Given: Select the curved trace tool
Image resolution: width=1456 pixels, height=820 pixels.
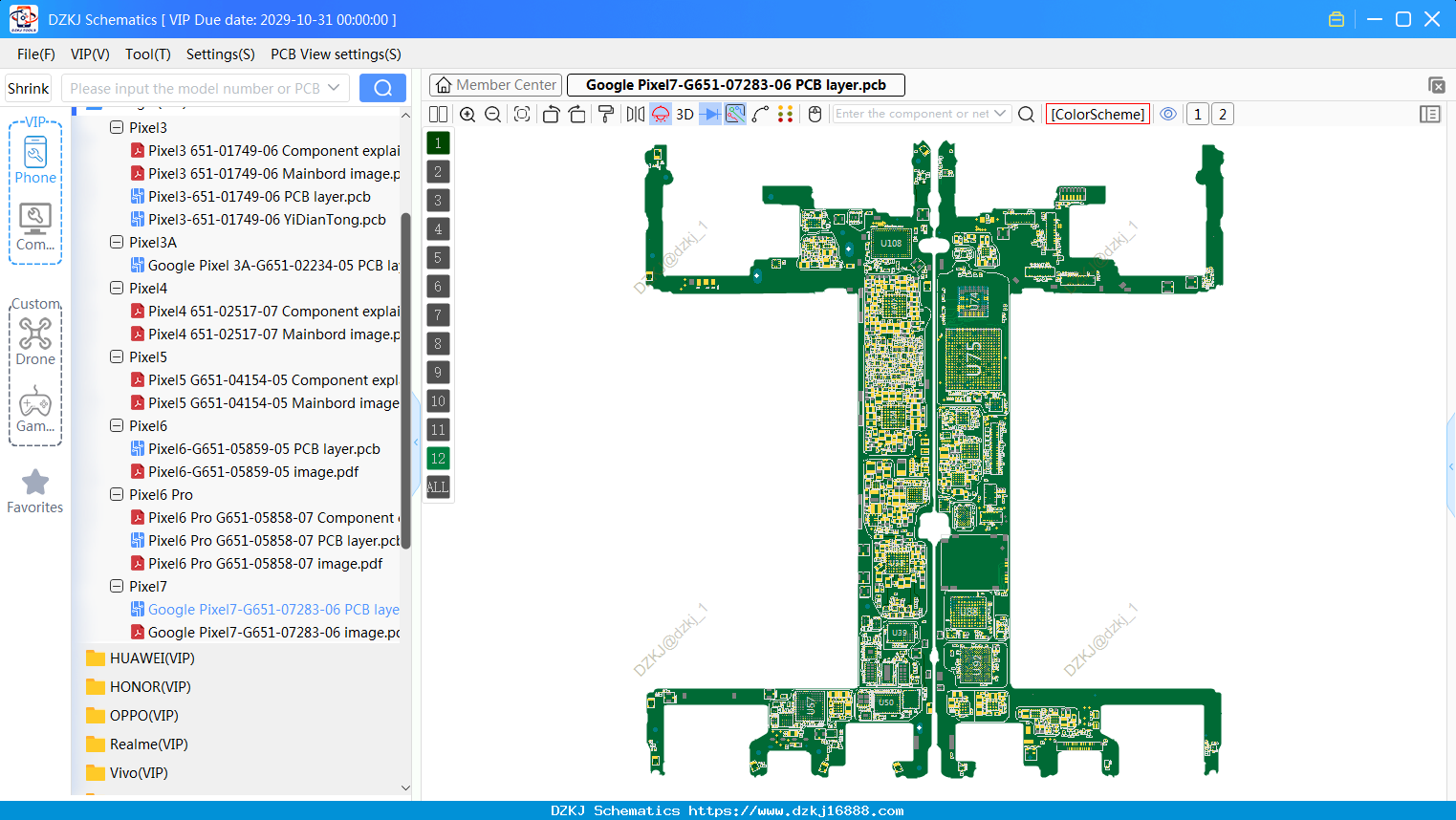Looking at the screenshot, I should point(761,114).
